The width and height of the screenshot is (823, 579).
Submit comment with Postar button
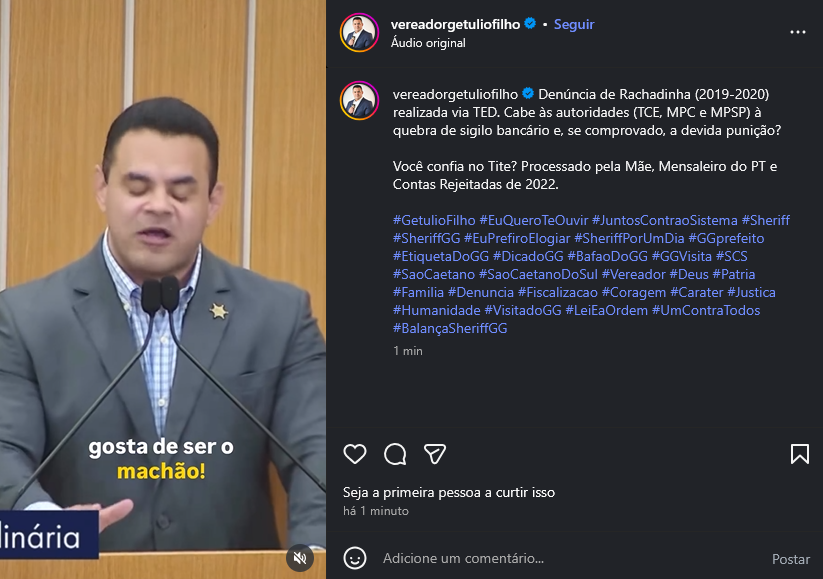coord(790,559)
